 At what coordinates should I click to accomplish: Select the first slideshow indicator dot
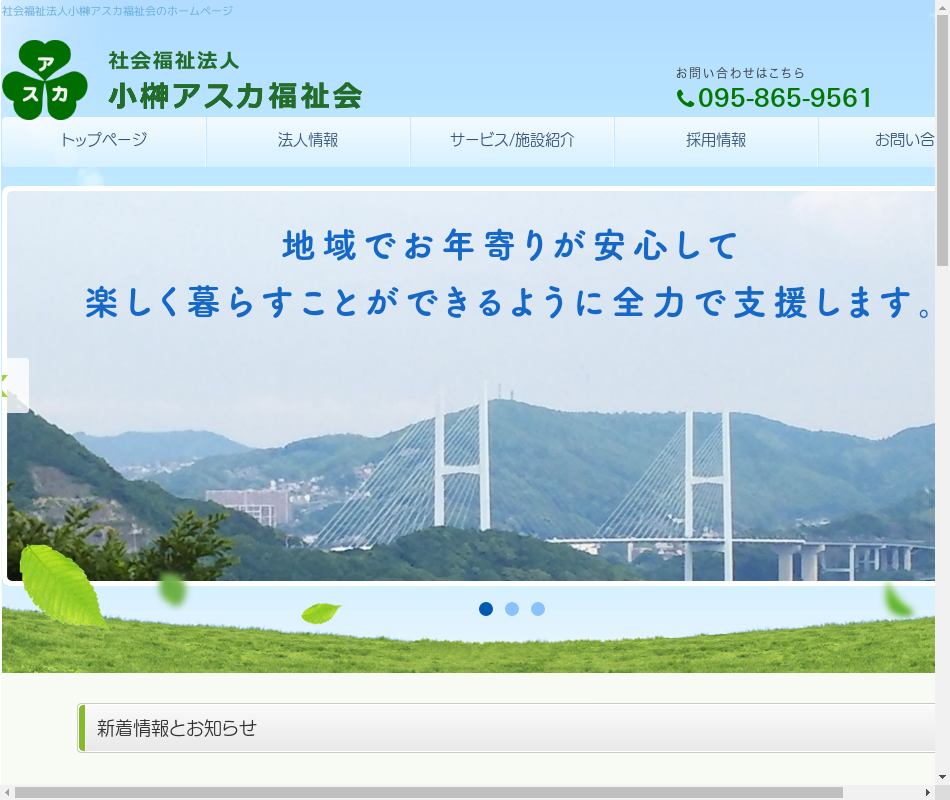click(x=486, y=609)
